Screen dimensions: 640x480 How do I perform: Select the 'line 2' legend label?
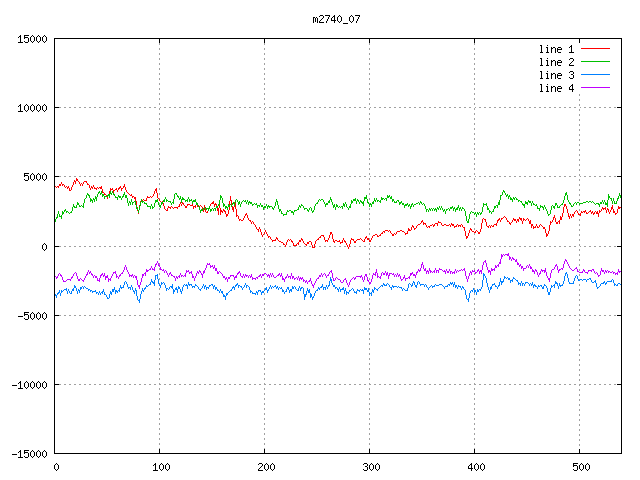click(557, 62)
